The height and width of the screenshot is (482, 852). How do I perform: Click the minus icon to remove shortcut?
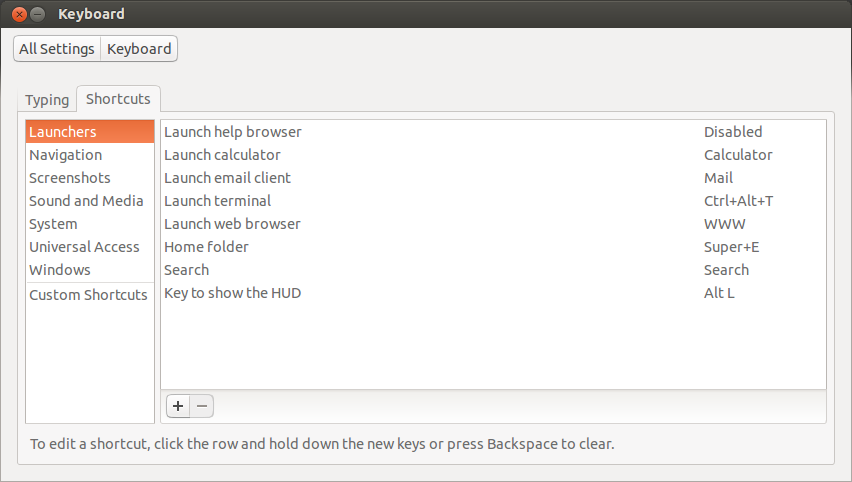point(202,406)
